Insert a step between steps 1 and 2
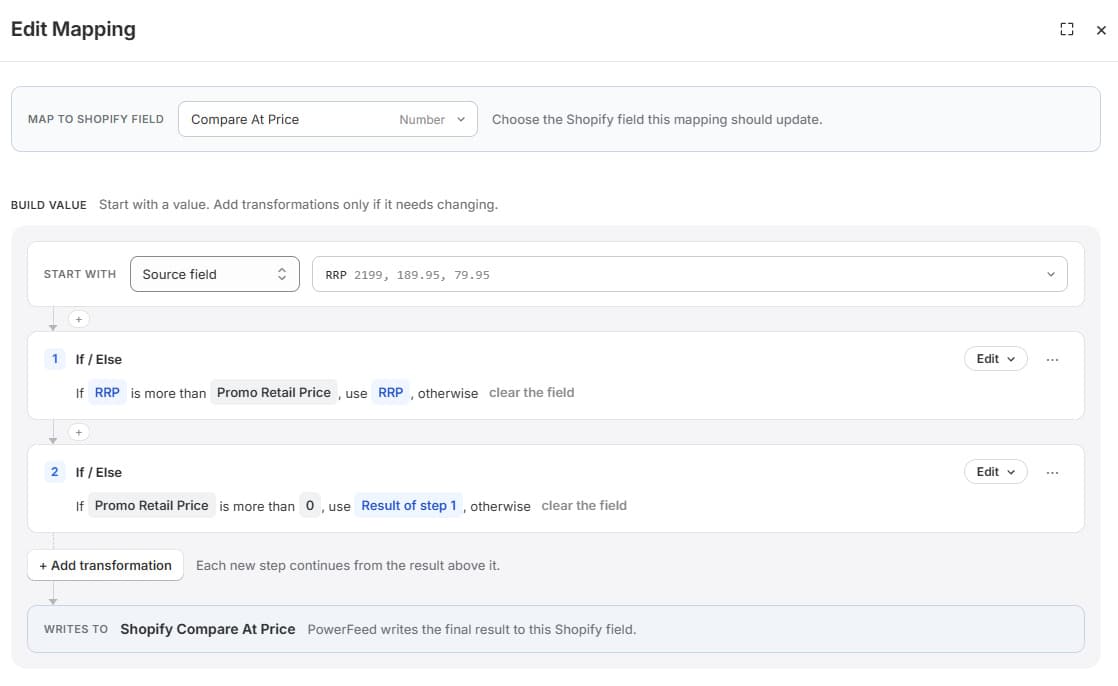 [79, 432]
